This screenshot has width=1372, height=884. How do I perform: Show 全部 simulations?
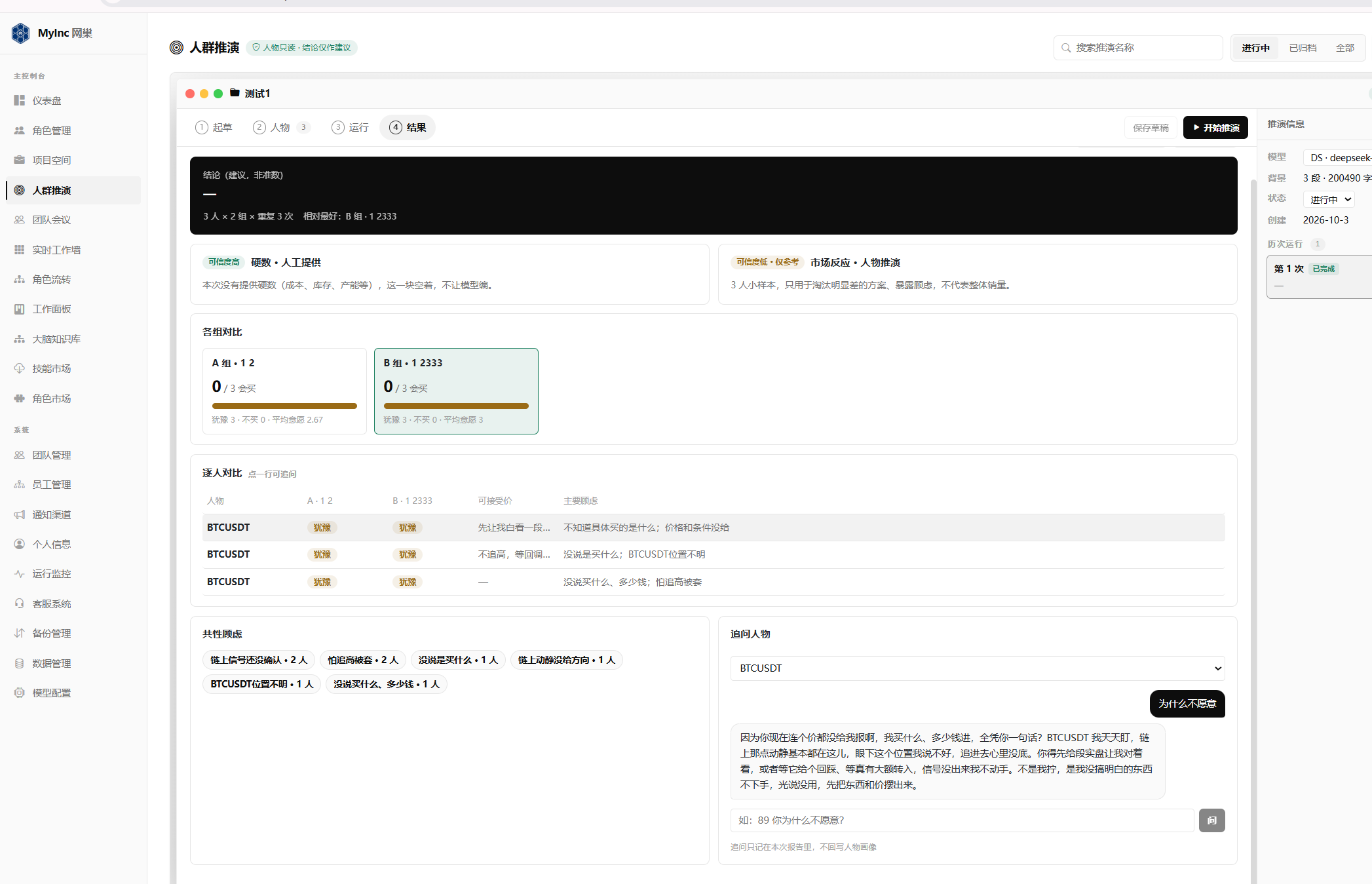(x=1345, y=48)
